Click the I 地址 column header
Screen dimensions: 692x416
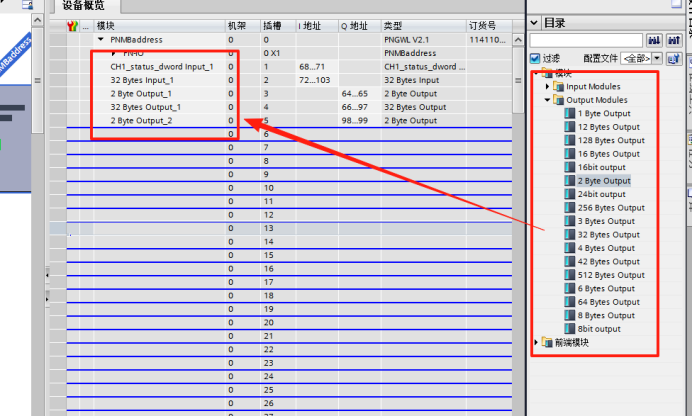[317, 26]
